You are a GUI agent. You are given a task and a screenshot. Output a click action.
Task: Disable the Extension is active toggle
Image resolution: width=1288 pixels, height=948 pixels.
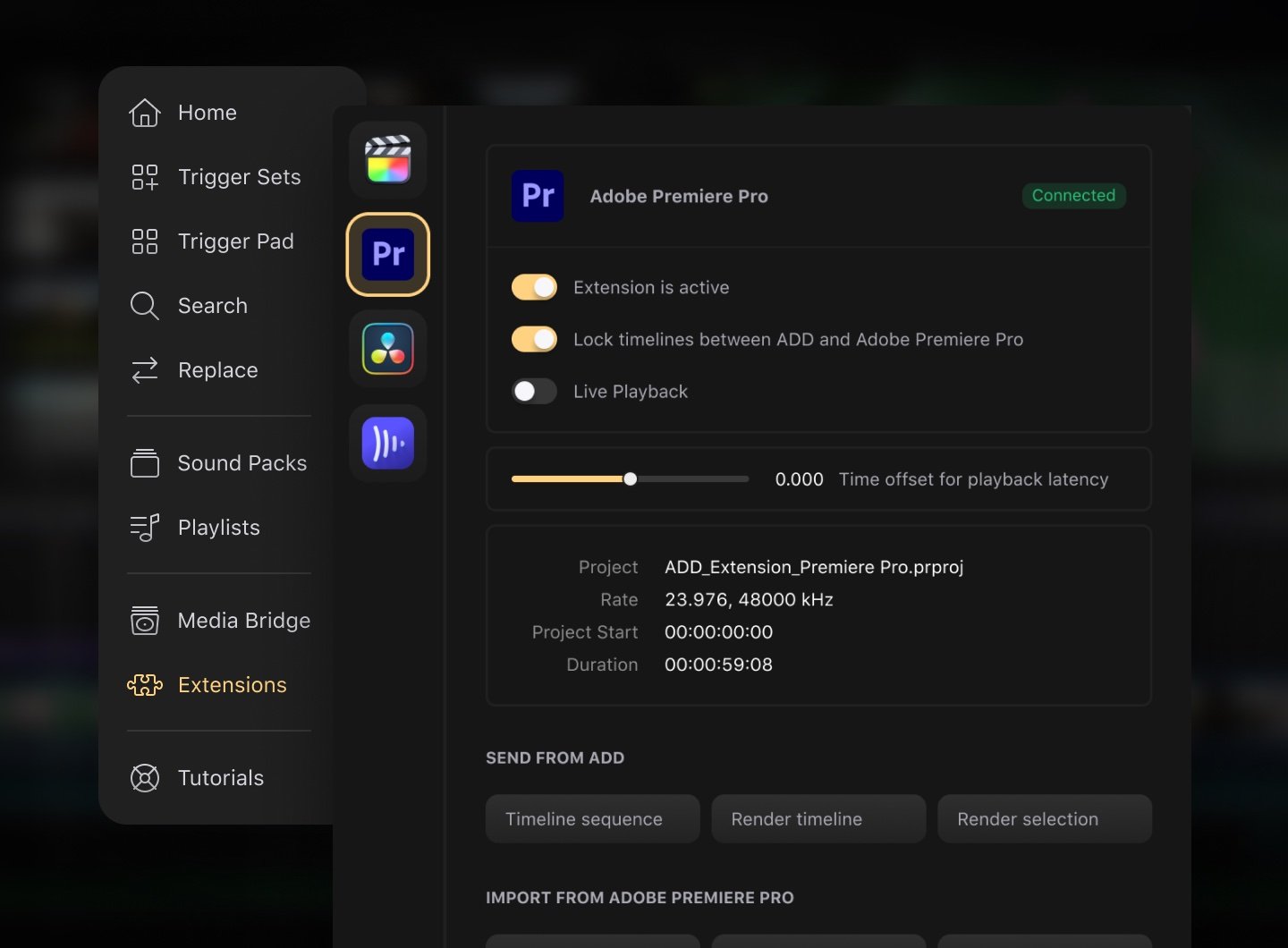(x=534, y=287)
